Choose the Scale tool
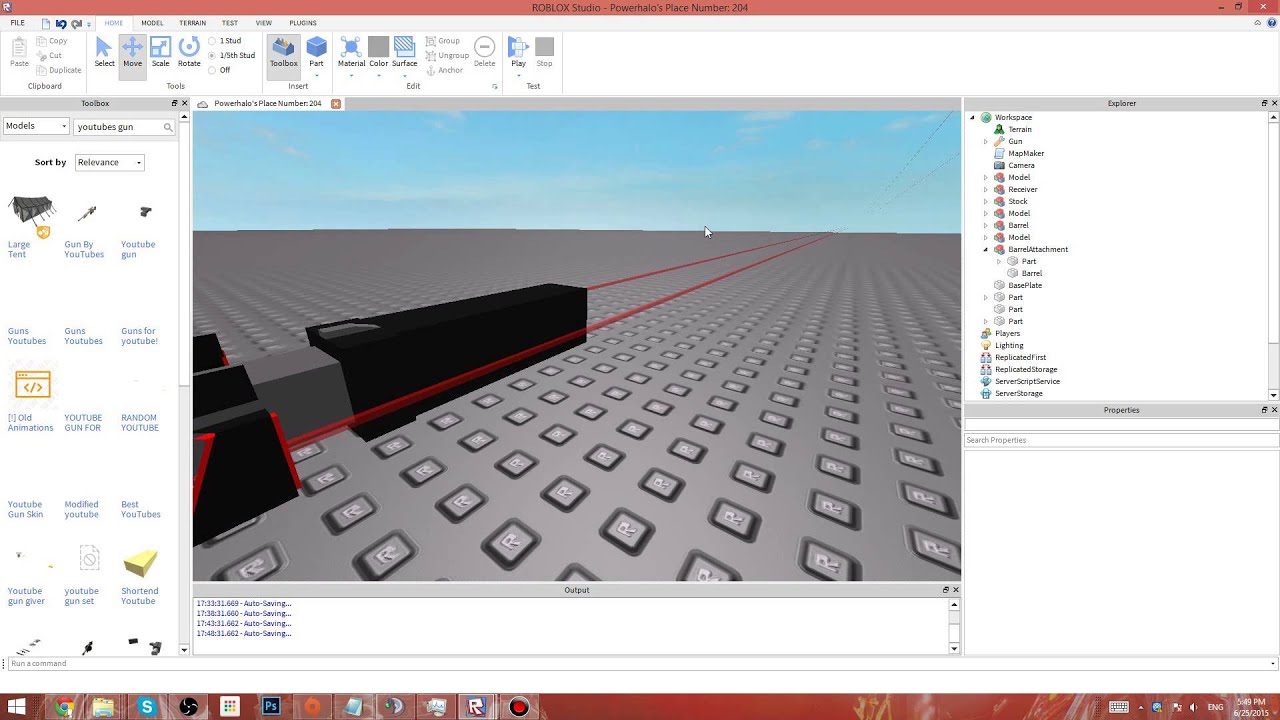The width and height of the screenshot is (1280, 720). pyautogui.click(x=160, y=53)
